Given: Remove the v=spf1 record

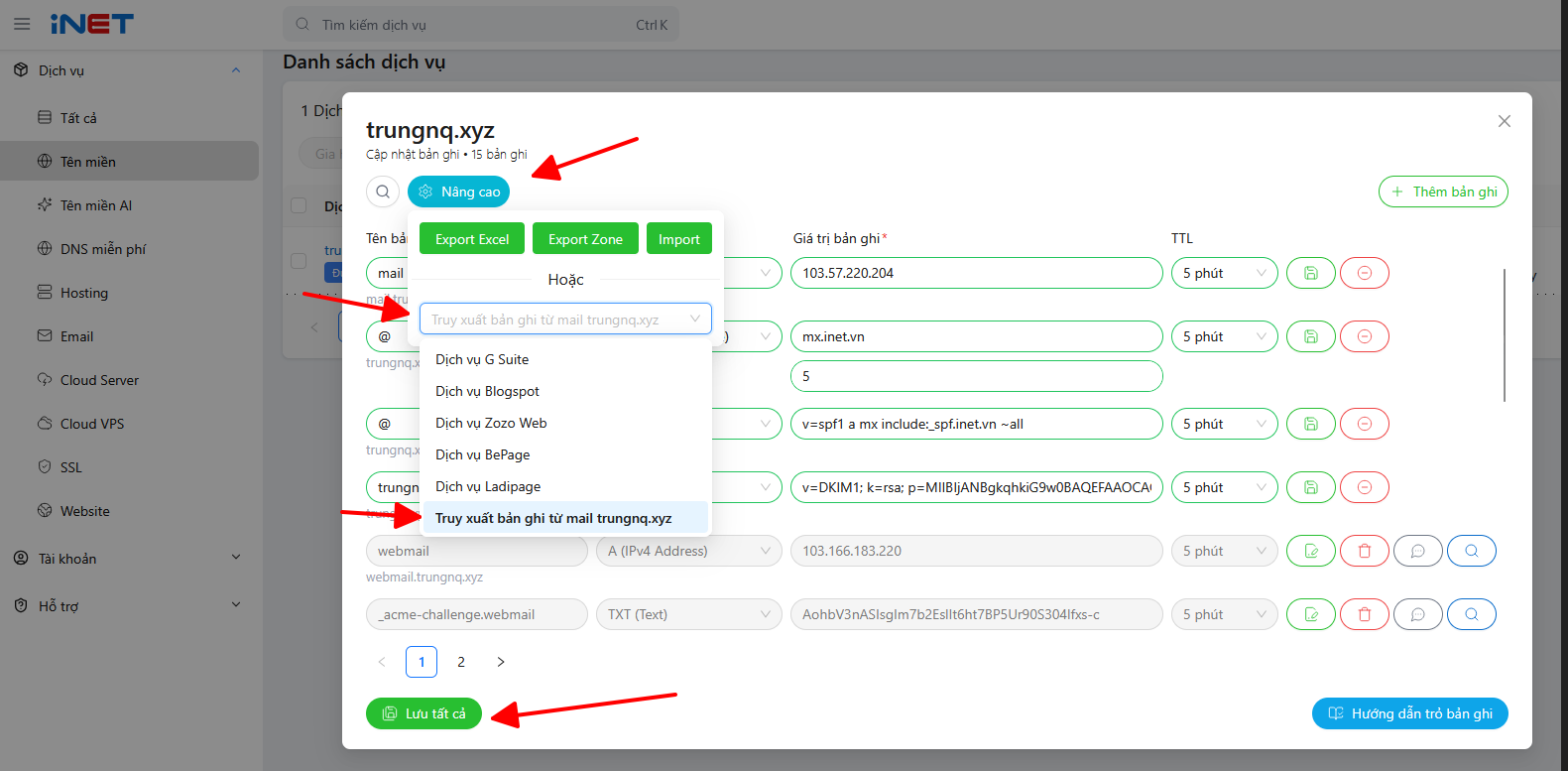Looking at the screenshot, I should click(1365, 424).
